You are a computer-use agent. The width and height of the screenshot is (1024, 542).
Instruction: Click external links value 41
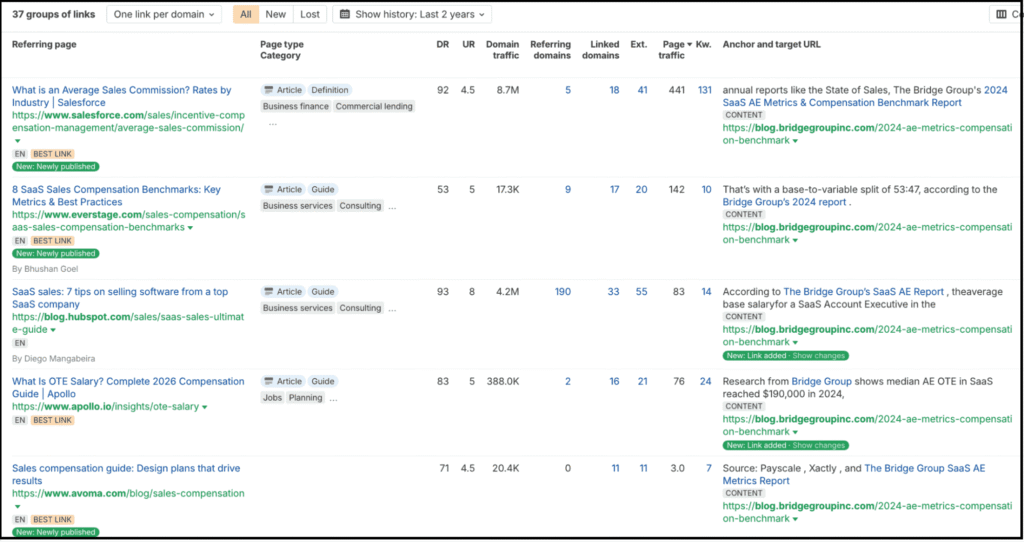[x=642, y=90]
